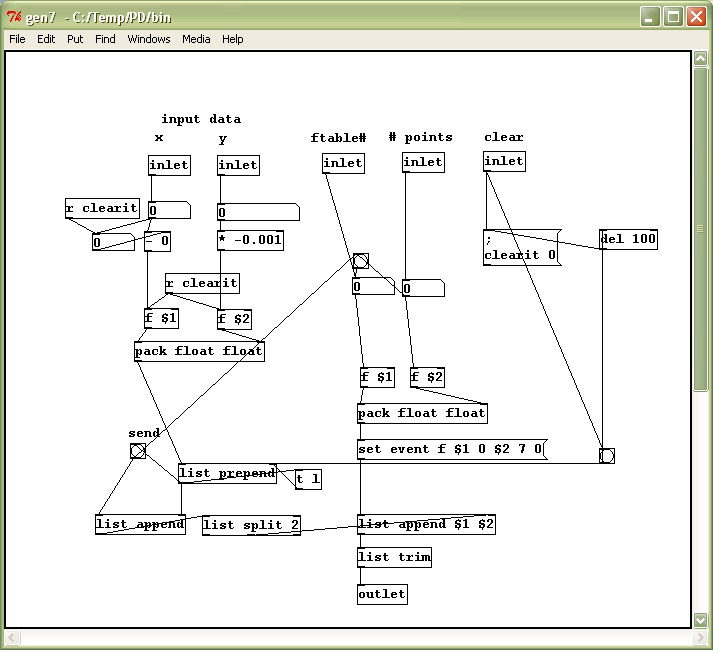Select the 'list prepend' object box
This screenshot has height=650, width=713.
coord(227,474)
